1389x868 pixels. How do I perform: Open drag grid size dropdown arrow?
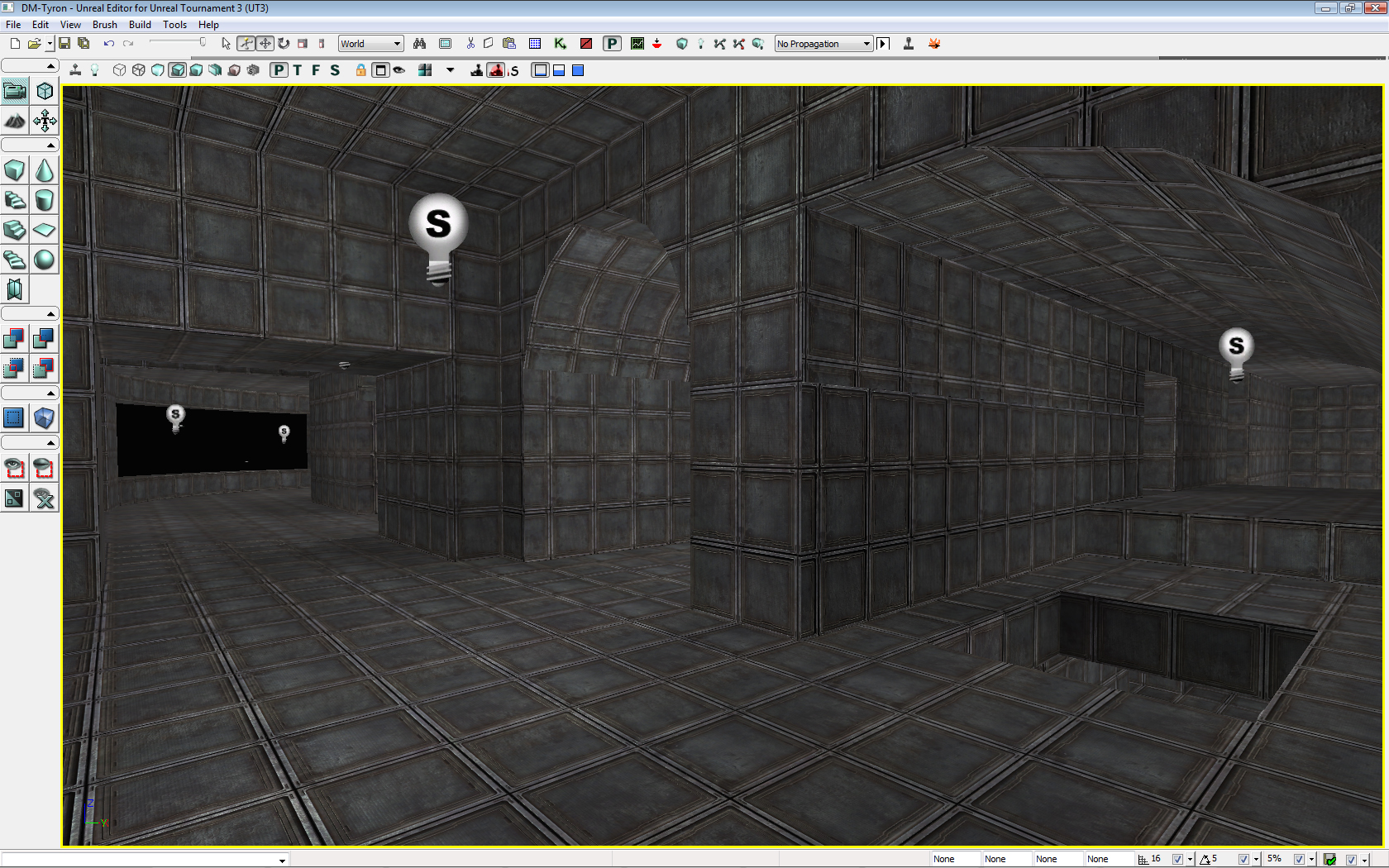1191,860
